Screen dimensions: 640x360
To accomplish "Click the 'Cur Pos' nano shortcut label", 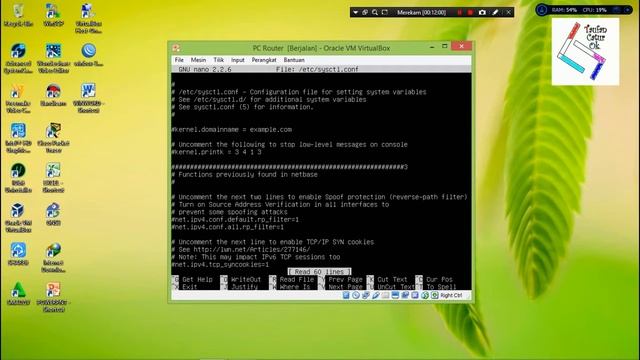I will (x=439, y=280).
